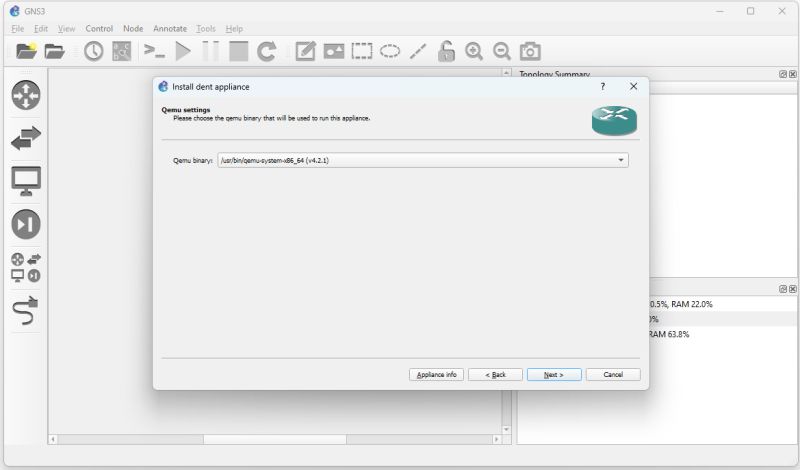800x470 pixels.
Task: Start all nodes play icon
Action: (x=183, y=51)
